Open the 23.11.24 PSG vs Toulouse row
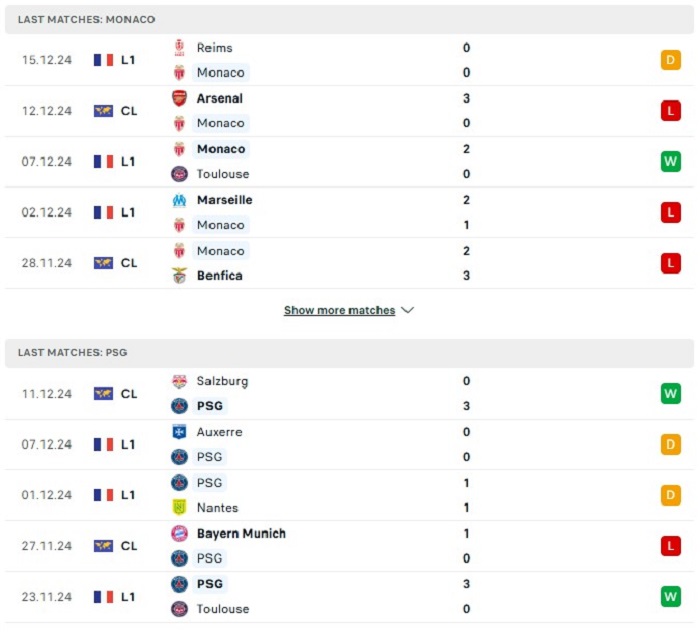The image size is (700, 633). tap(349, 596)
